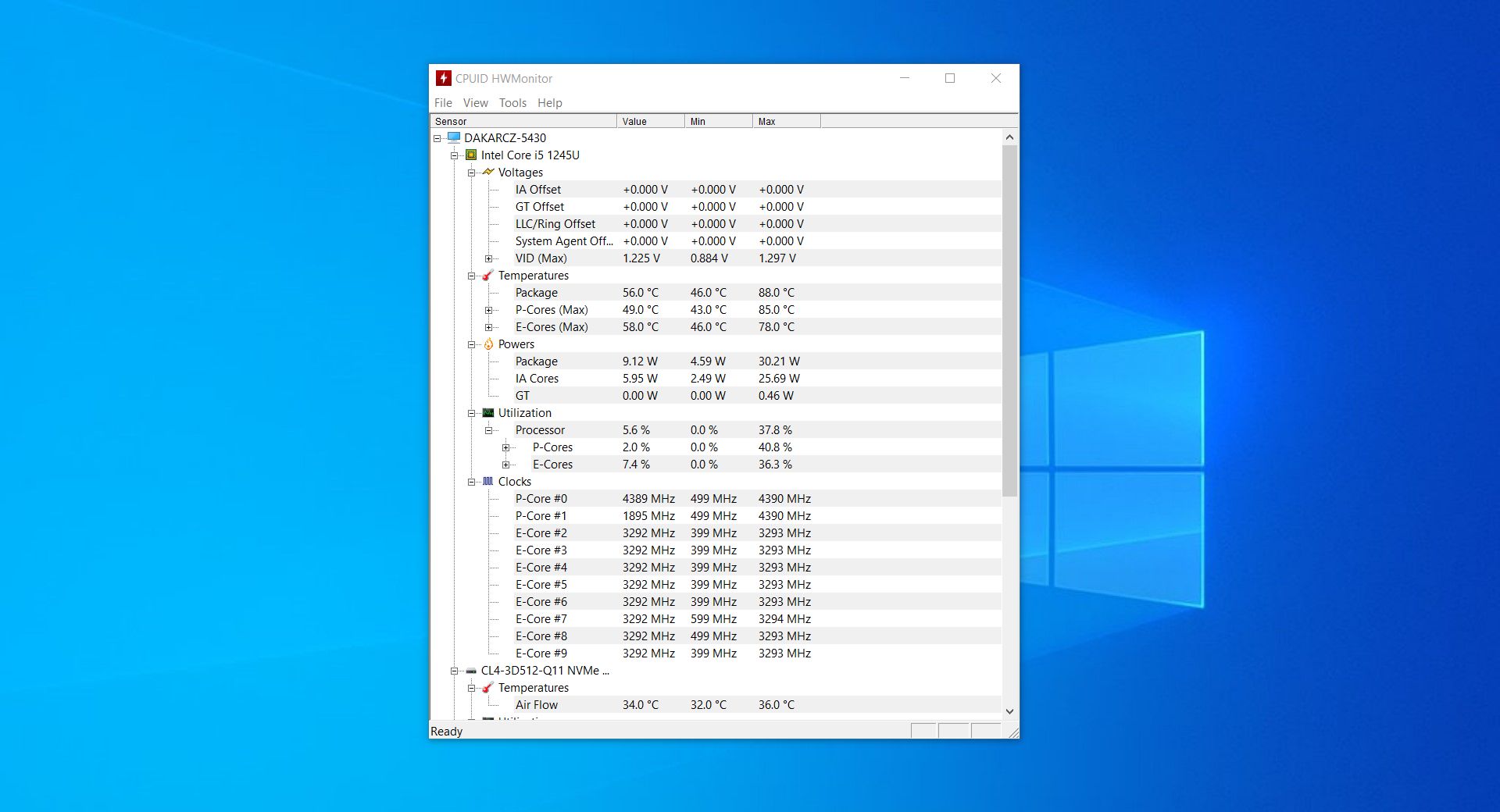Screen dimensions: 1500x812
Task: Click the Intel Core i5 processor chip icon
Action: click(471, 155)
